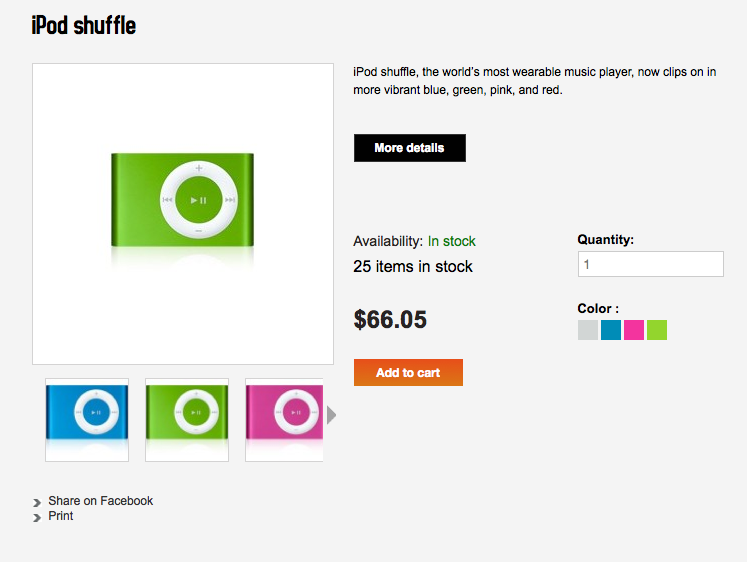Select the grey color swatch

pyautogui.click(x=588, y=330)
